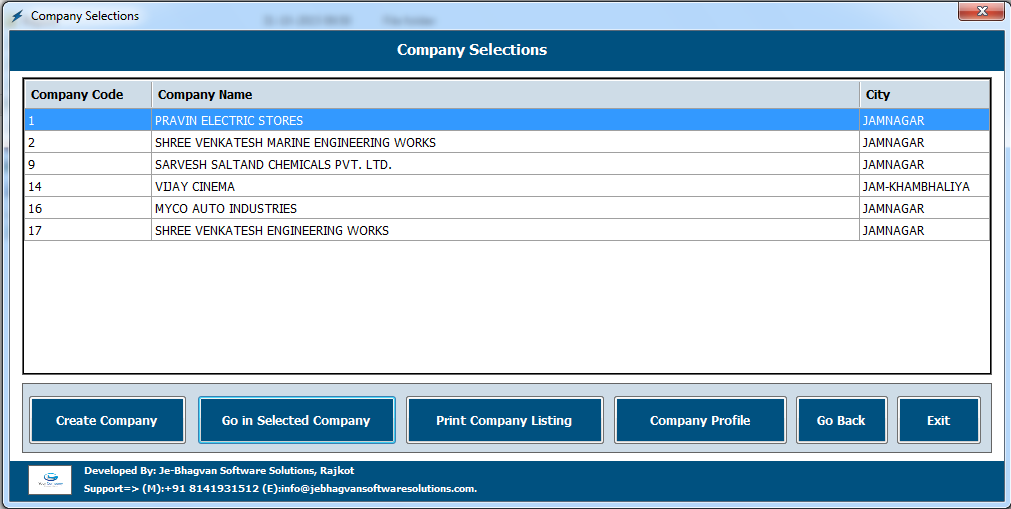1011x509 pixels.
Task: Open Go in Selected Company
Action: [297, 420]
